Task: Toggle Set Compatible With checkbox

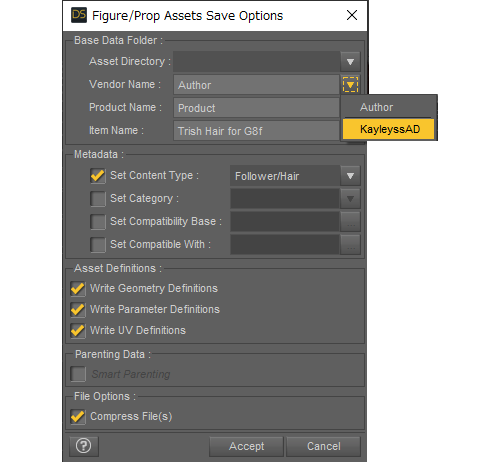Action: coord(98,245)
